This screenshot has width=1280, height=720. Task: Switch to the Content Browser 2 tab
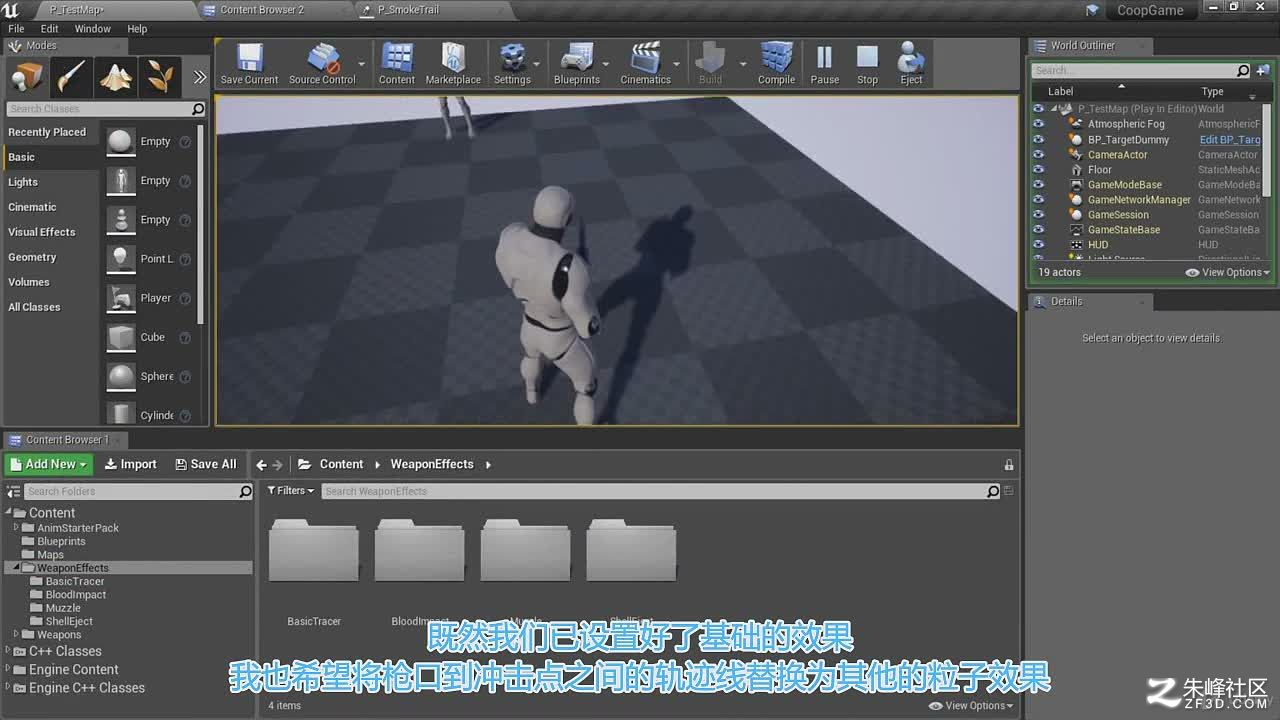262,10
